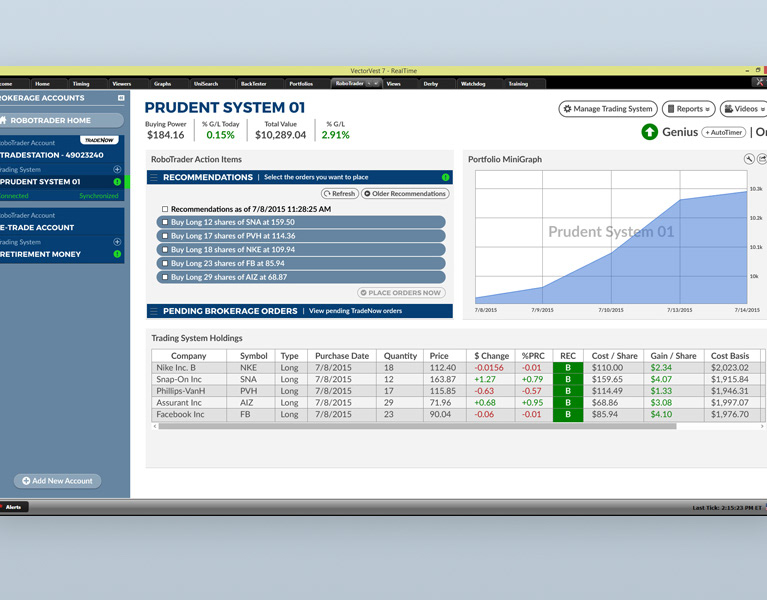Open the Graphs tab

[x=162, y=84]
